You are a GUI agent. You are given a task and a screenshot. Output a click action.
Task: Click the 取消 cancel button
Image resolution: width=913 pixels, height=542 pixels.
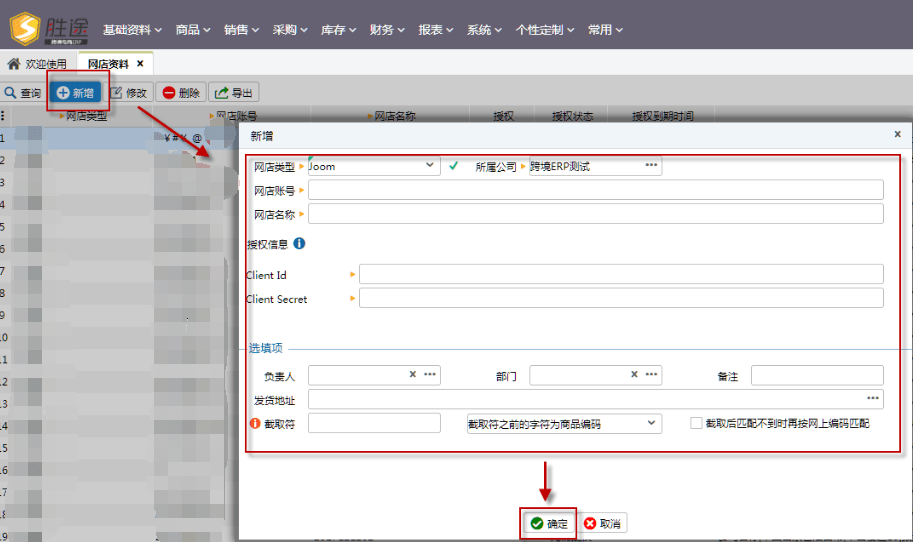click(x=602, y=523)
